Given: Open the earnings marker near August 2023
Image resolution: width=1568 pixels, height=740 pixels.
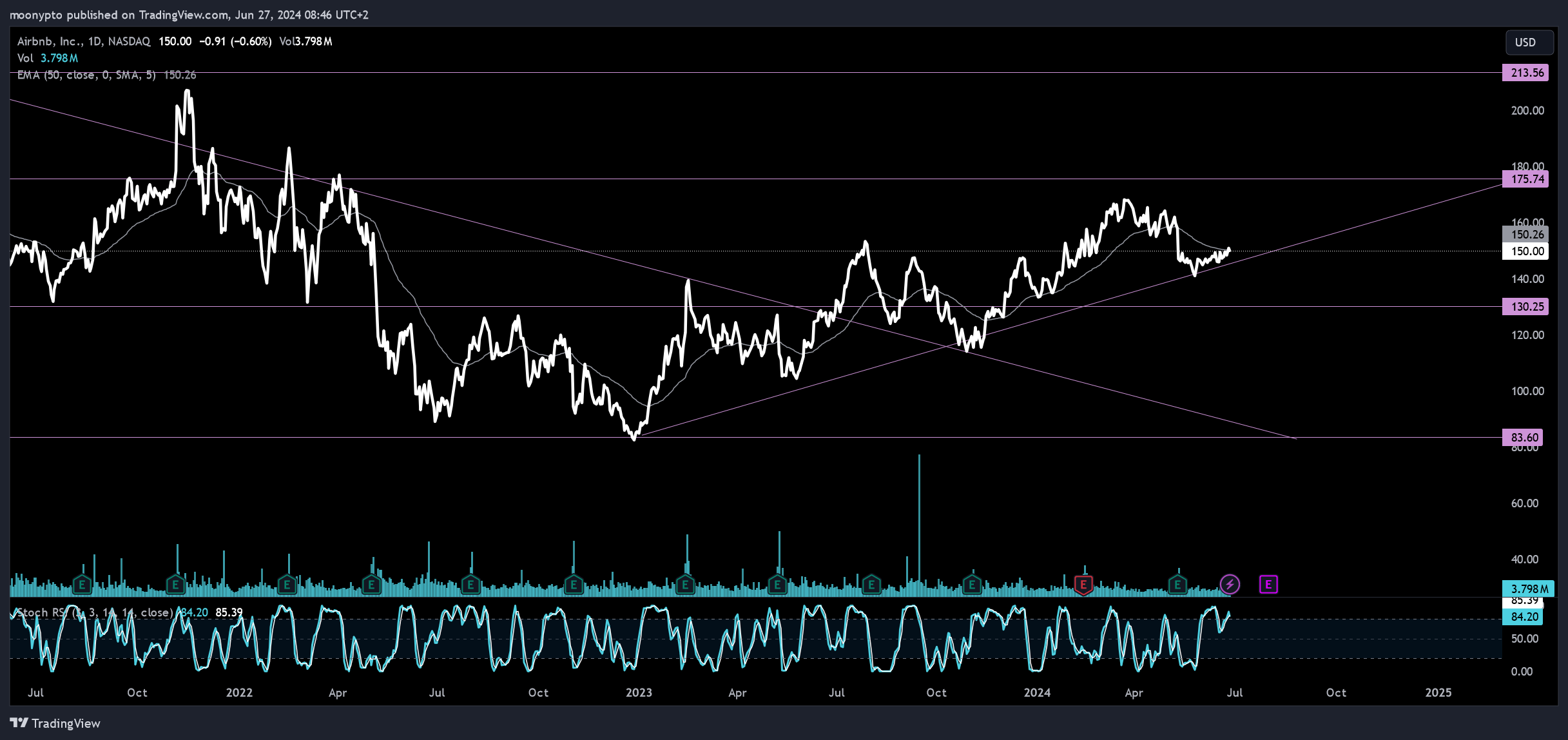Looking at the screenshot, I should point(871,585).
